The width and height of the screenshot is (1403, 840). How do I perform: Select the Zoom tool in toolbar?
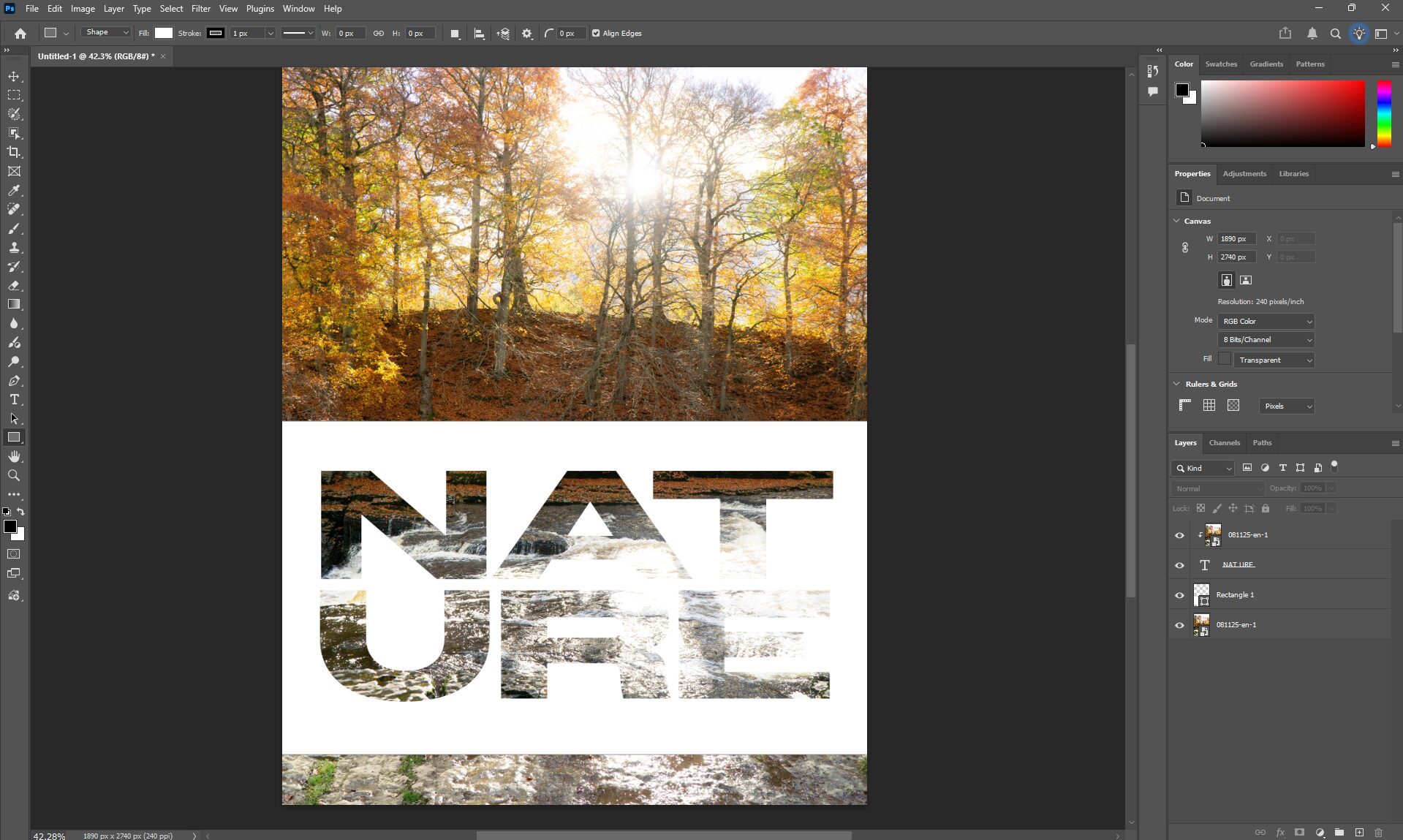click(14, 476)
